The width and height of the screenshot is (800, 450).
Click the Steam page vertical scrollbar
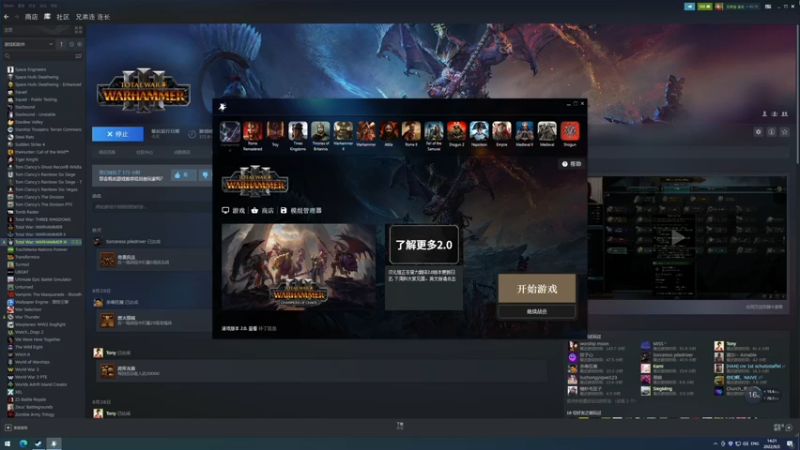coord(797,94)
